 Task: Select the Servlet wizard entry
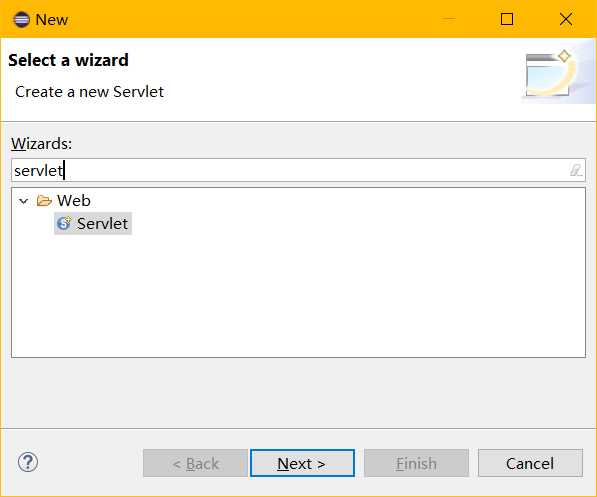tap(93, 224)
